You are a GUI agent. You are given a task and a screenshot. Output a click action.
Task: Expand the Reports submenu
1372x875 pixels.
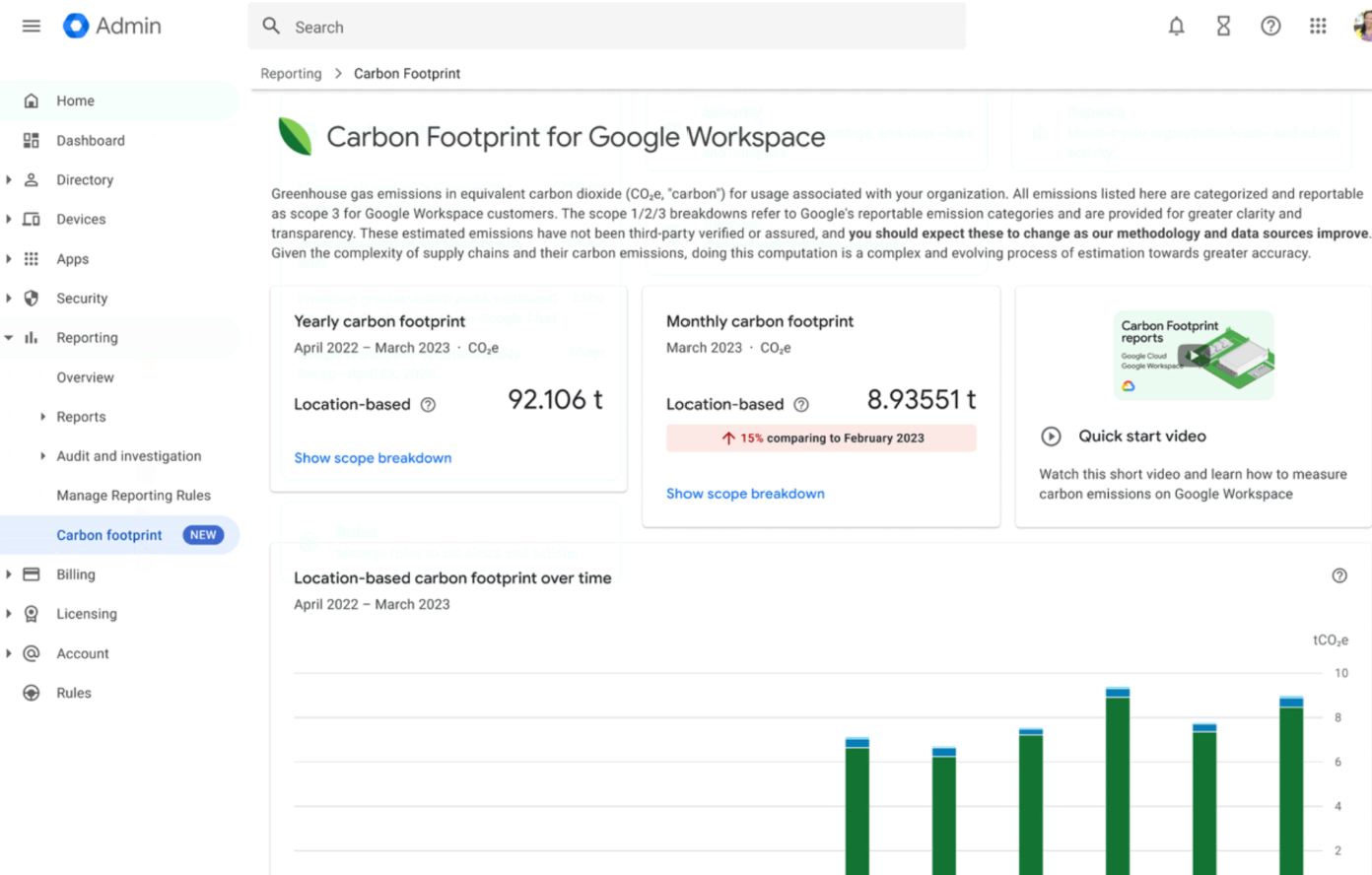[x=42, y=416]
